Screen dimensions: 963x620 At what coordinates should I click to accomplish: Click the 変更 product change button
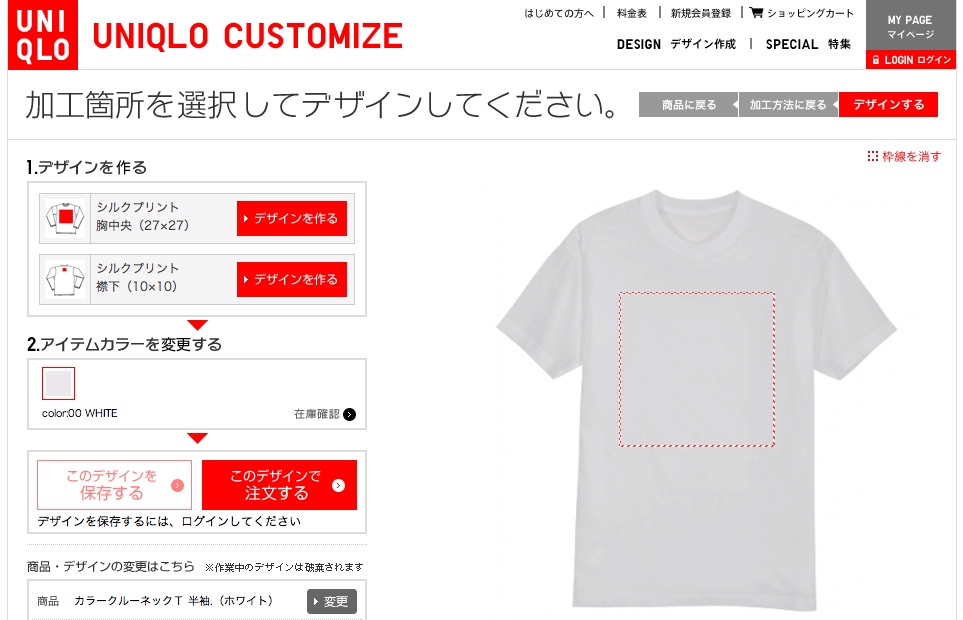click(x=332, y=602)
